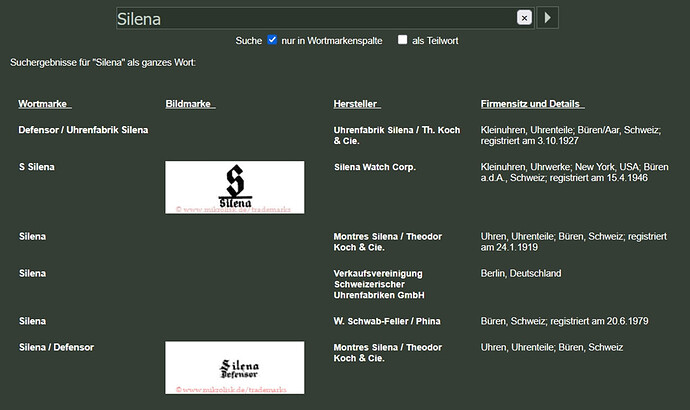Click details registered 3.10.1927
Image resolution: width=690 pixels, height=410 pixels.
coord(571,135)
